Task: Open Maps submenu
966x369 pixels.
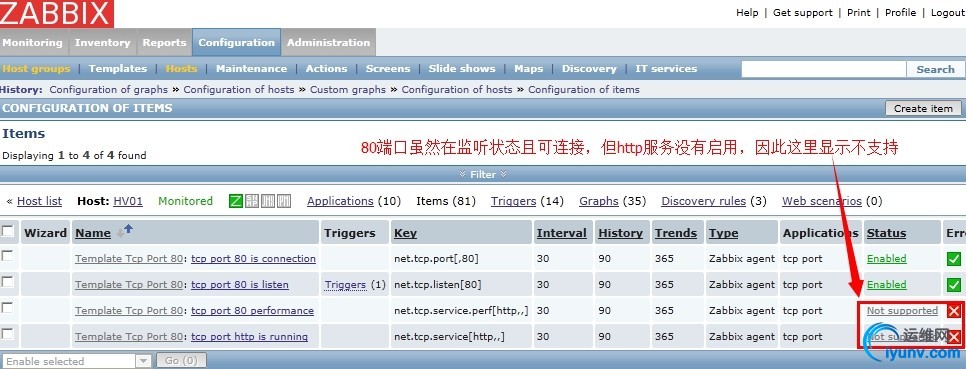Action: pos(529,68)
